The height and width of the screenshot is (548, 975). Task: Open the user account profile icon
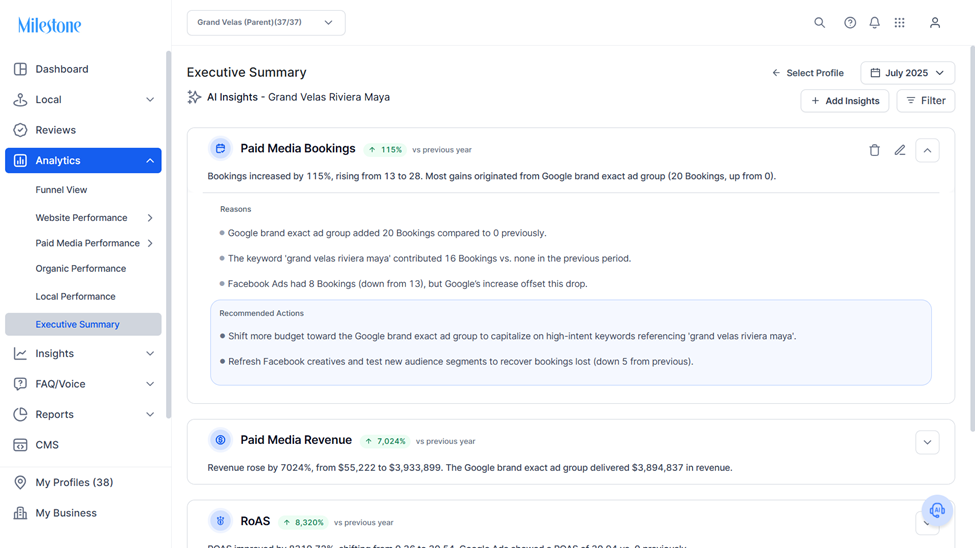(935, 22)
